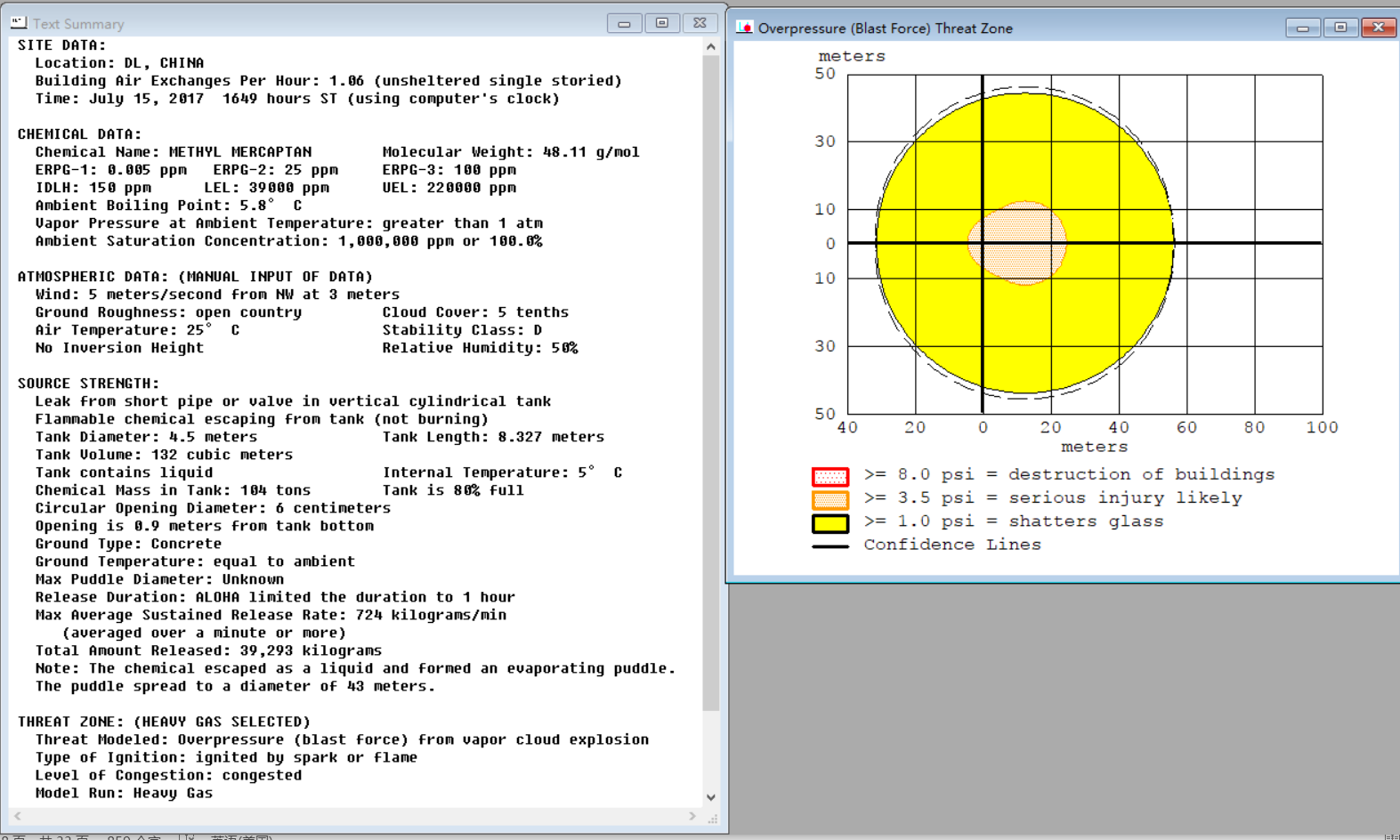Screen dimensions: 1400x840
Task: Click the Text Summary scroll up arrow
Action: 710,46
